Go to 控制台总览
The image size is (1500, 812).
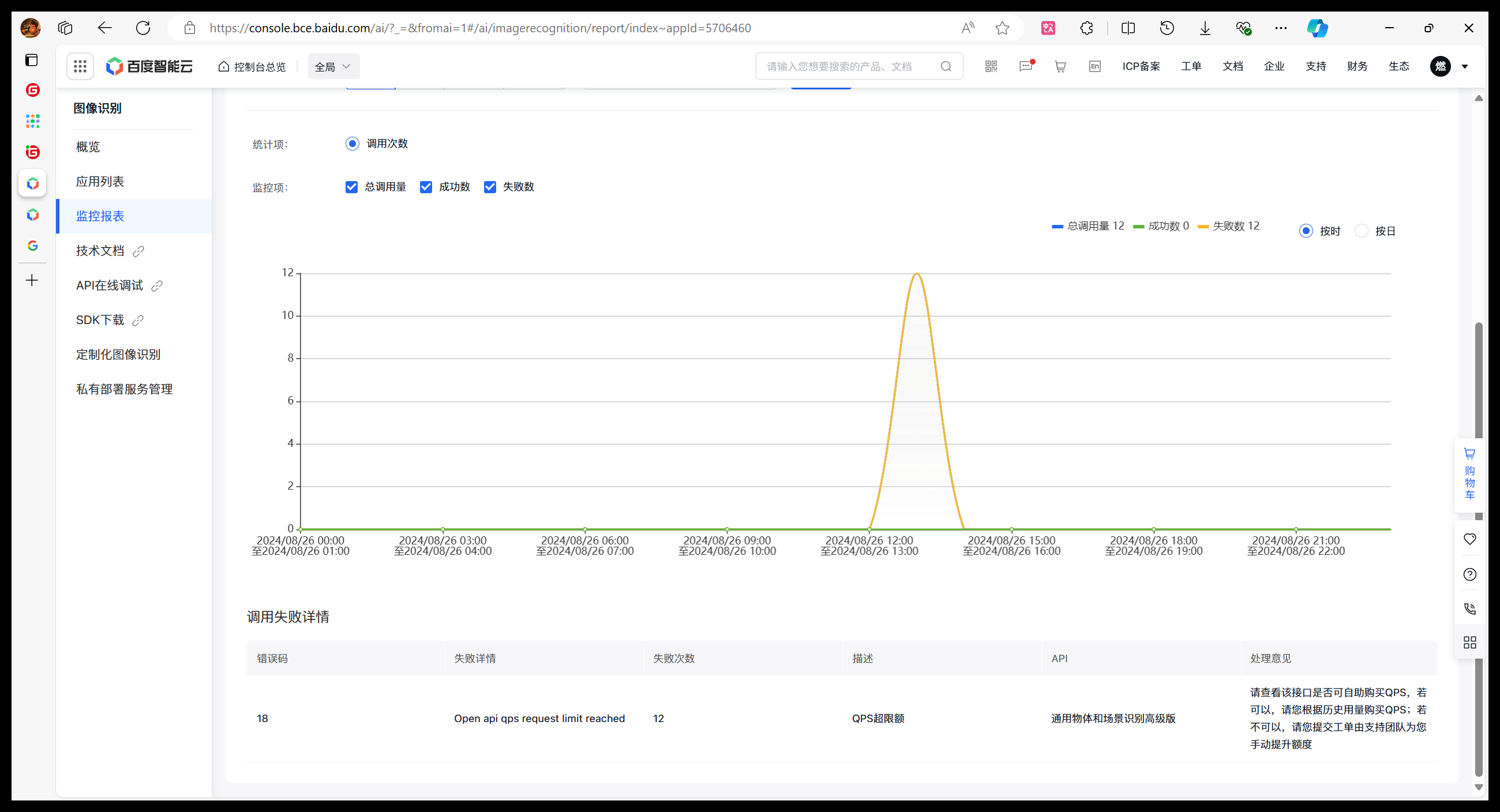click(x=252, y=66)
